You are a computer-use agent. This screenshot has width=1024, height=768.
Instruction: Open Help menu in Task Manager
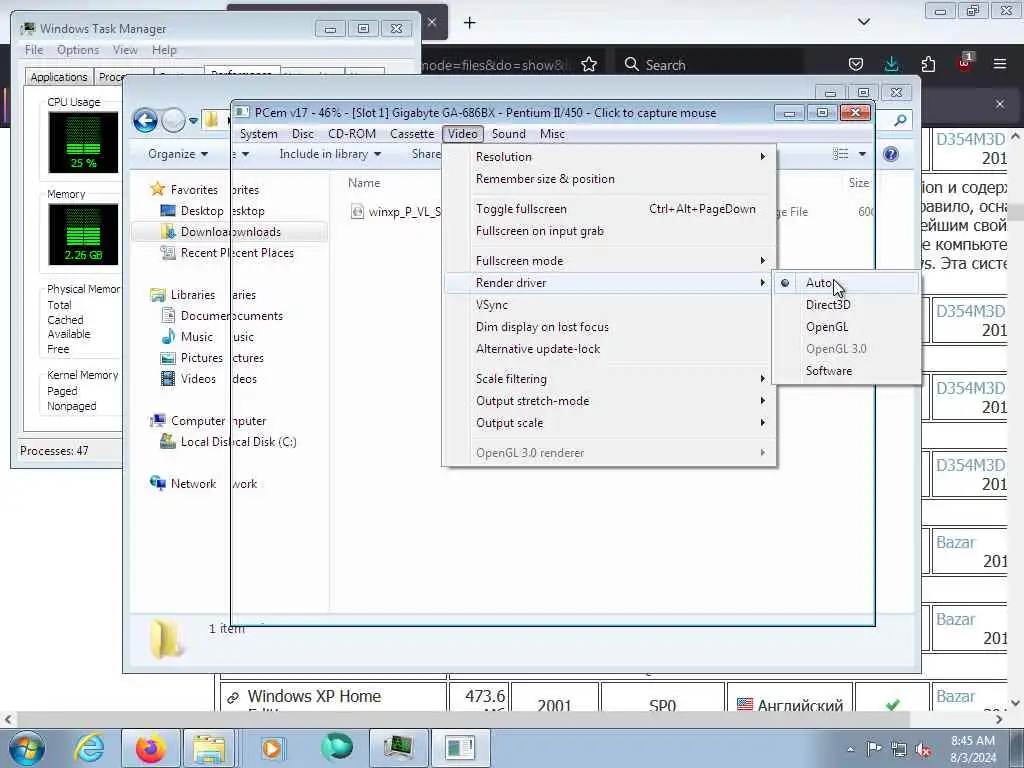[x=164, y=50]
